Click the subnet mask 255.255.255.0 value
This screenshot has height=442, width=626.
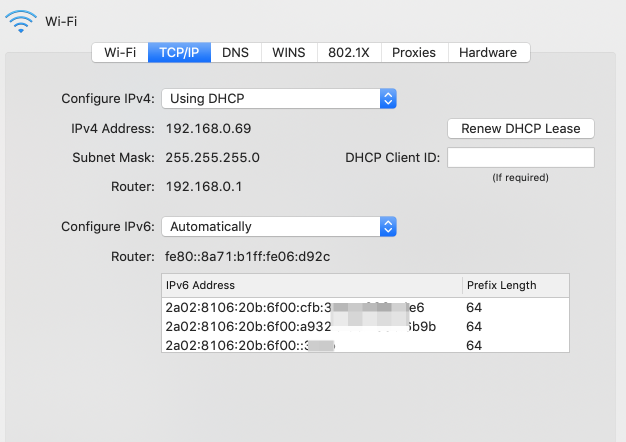point(212,158)
